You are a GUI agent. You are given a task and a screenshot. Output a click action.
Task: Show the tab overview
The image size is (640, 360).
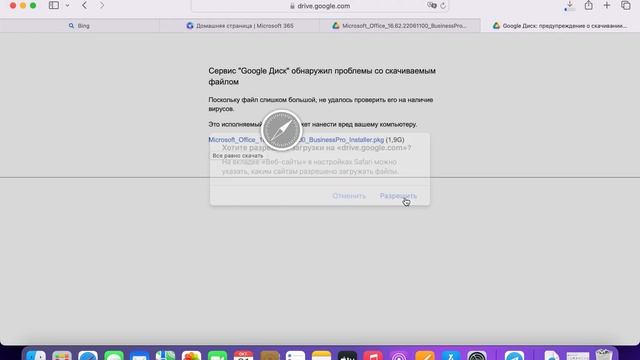point(626,5)
